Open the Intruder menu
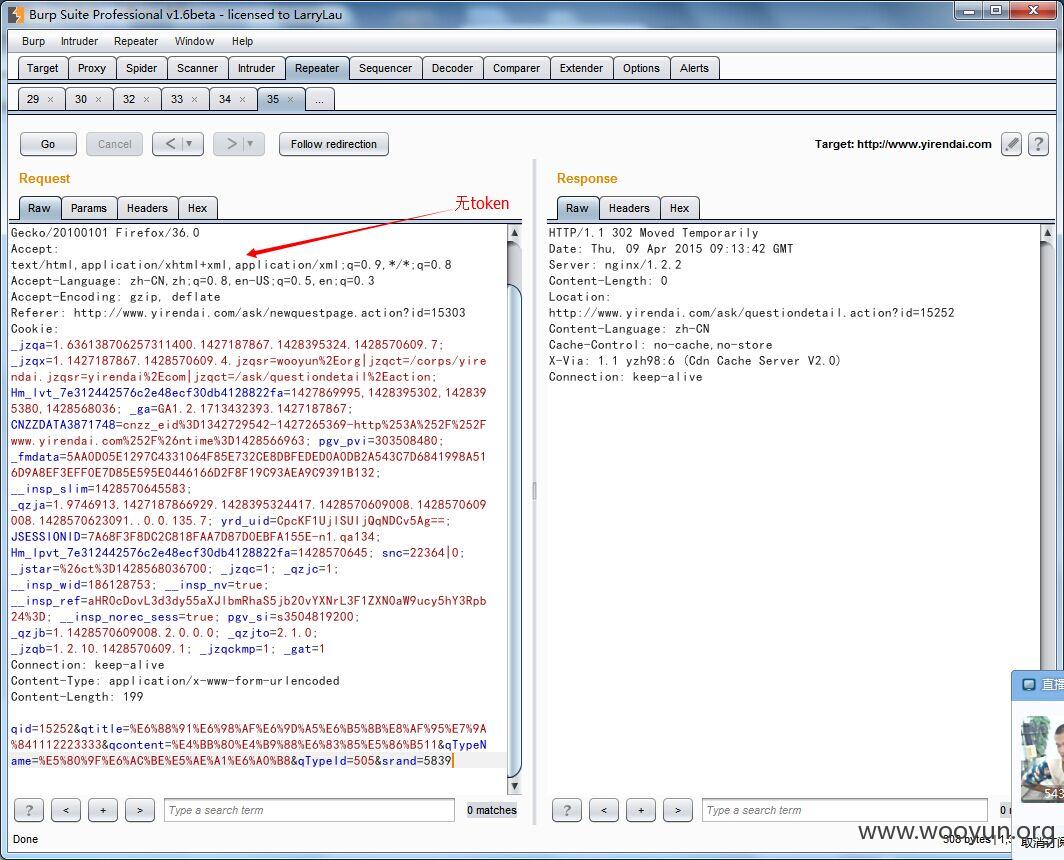Viewport: 1064px width, 860px height. click(x=79, y=41)
